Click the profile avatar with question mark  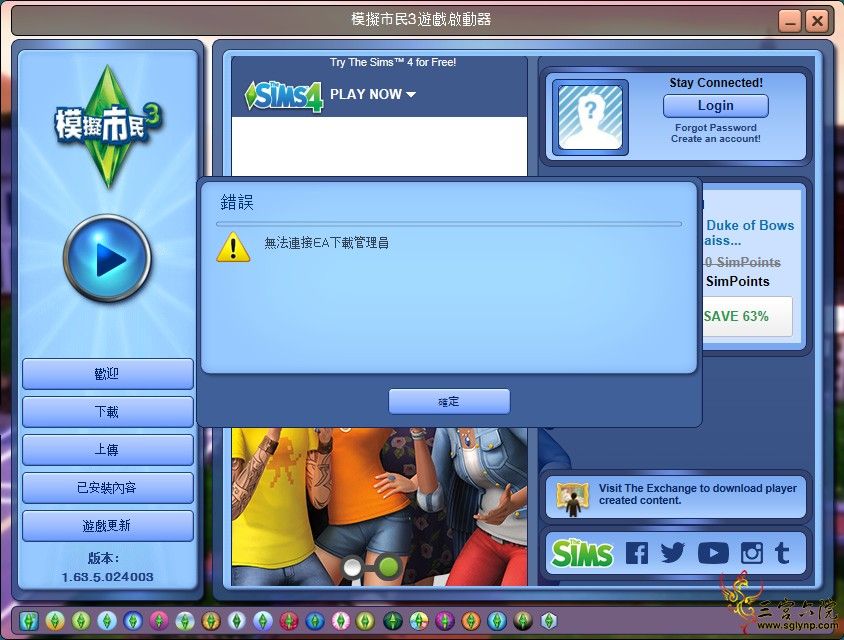(x=590, y=117)
